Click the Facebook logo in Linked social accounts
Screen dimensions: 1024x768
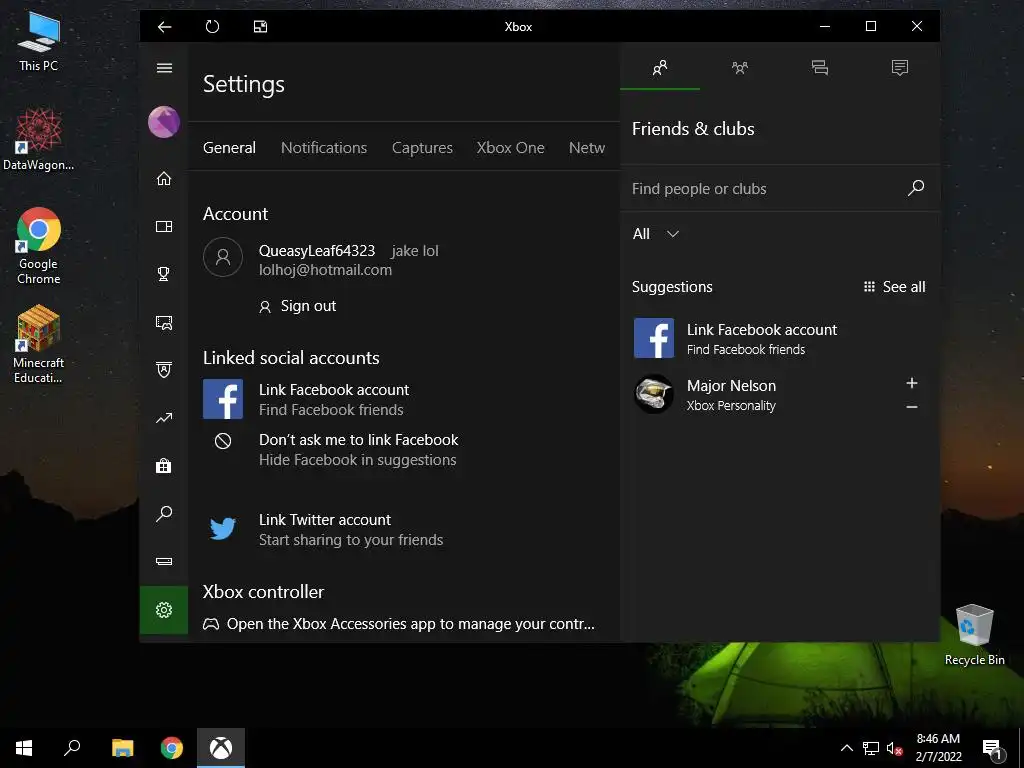(223, 399)
